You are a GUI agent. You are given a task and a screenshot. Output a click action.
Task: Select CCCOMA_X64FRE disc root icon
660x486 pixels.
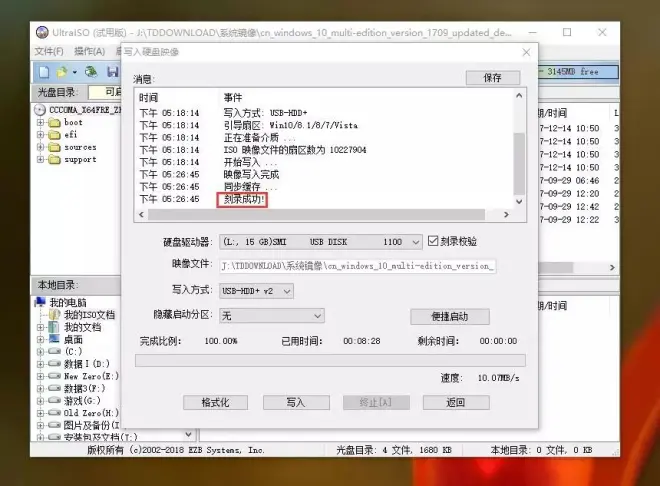[40, 110]
